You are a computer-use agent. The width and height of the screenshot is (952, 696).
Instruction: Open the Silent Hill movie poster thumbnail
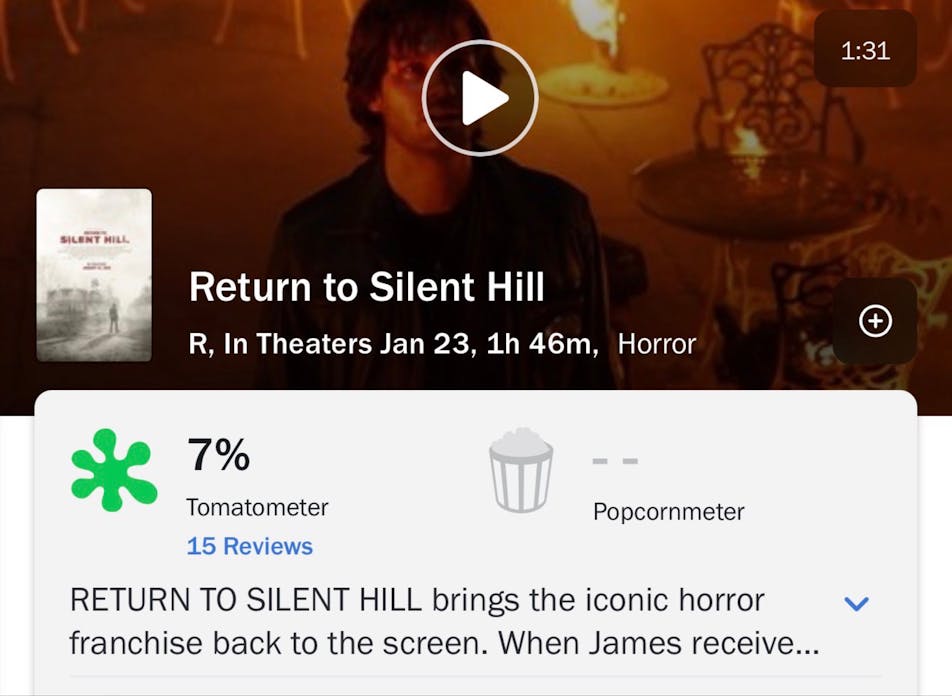[x=94, y=275]
